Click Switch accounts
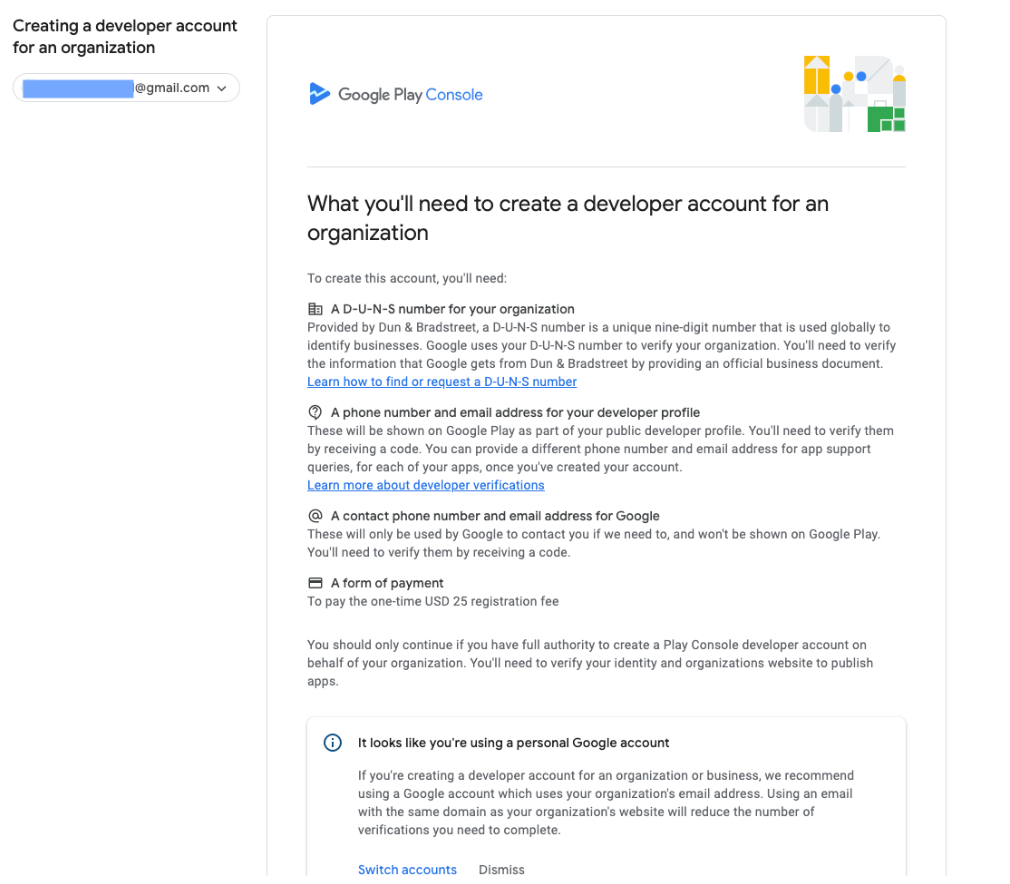The image size is (1010, 884). click(x=407, y=869)
